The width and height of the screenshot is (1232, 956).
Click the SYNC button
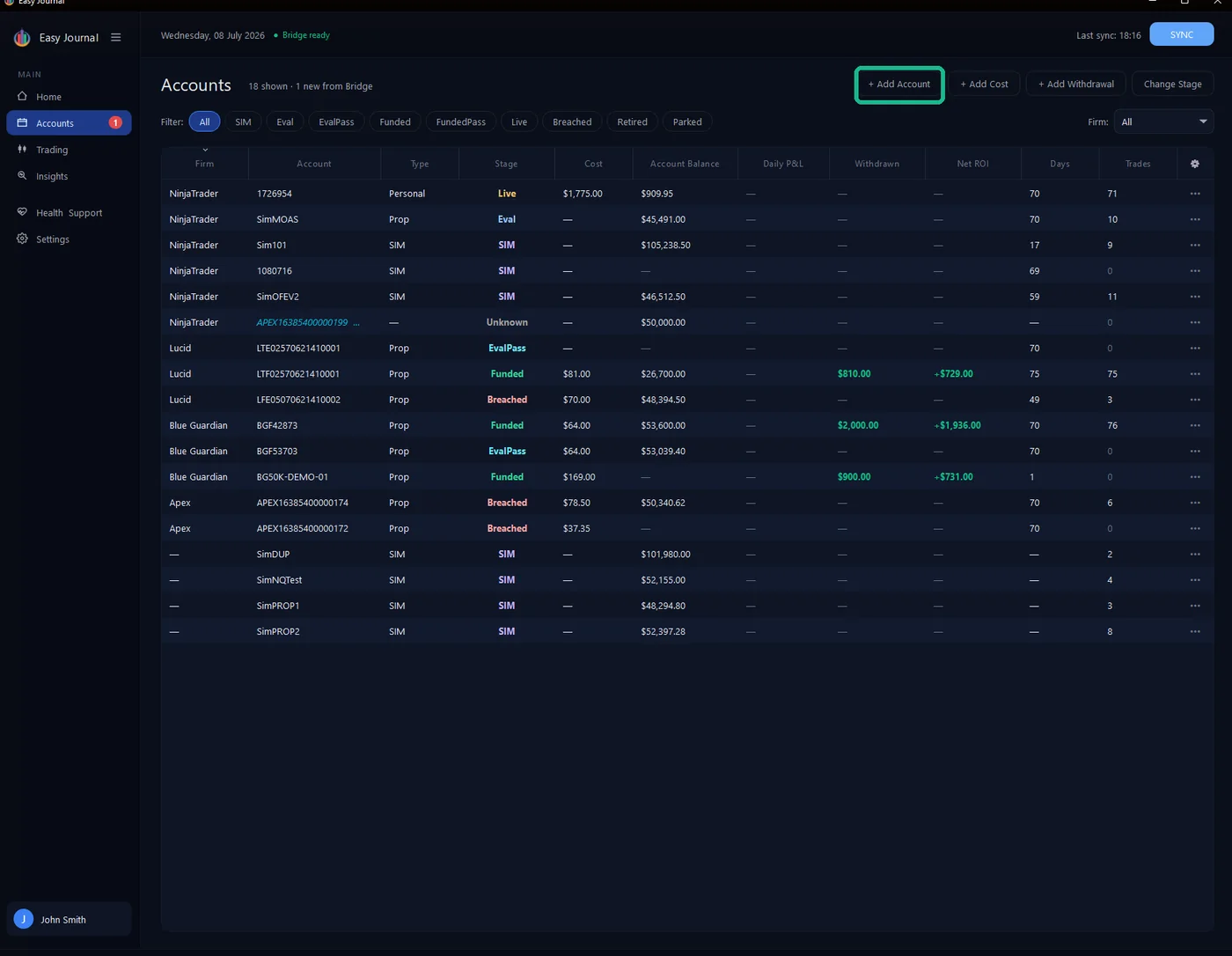click(1182, 34)
